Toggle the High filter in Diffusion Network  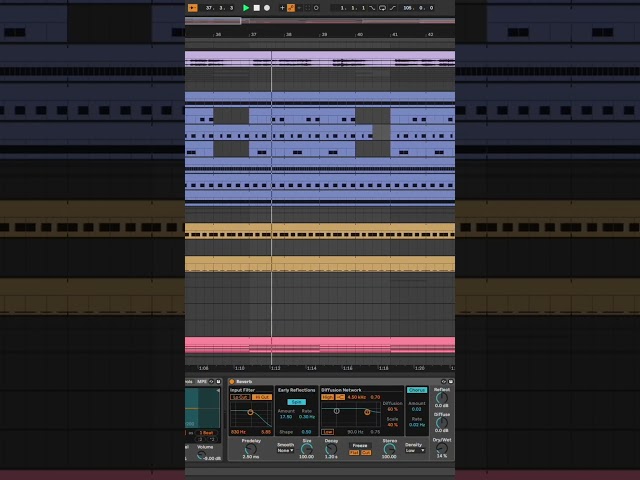click(x=327, y=397)
